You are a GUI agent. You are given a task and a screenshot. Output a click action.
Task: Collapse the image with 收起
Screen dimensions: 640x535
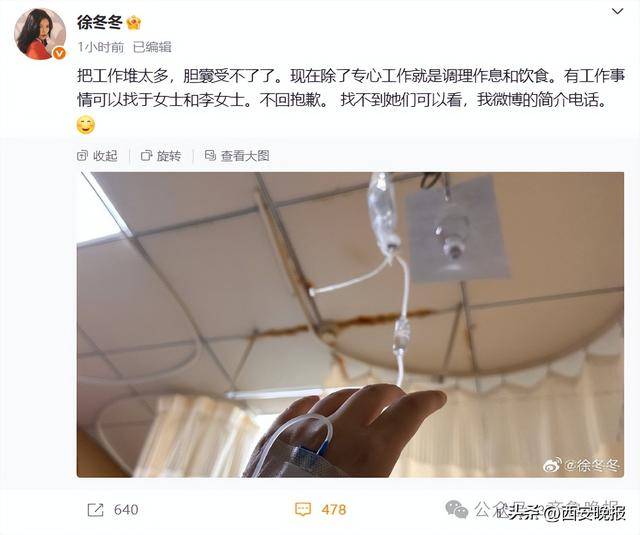click(97, 156)
